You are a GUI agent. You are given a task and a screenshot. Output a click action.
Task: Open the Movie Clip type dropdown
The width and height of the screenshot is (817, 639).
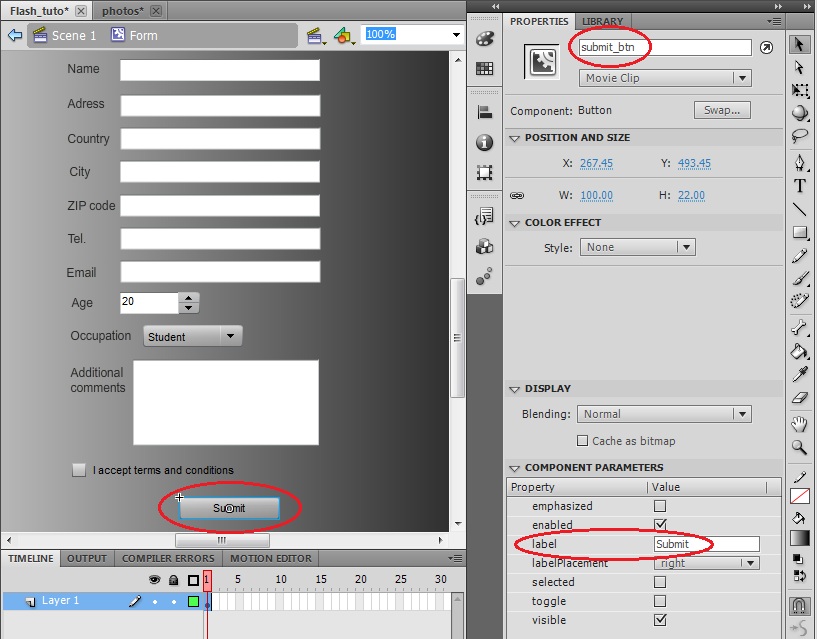[x=665, y=78]
